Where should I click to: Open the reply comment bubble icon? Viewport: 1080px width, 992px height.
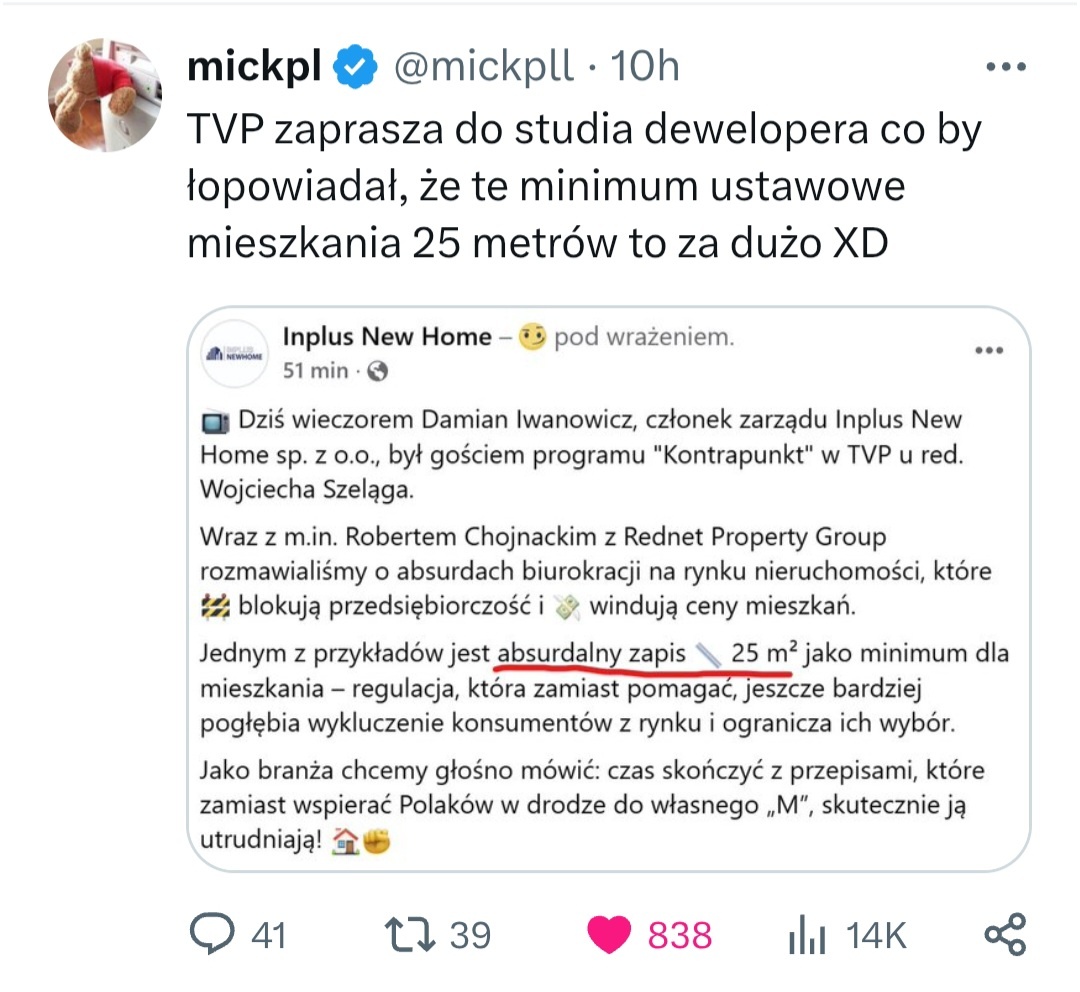pos(211,935)
